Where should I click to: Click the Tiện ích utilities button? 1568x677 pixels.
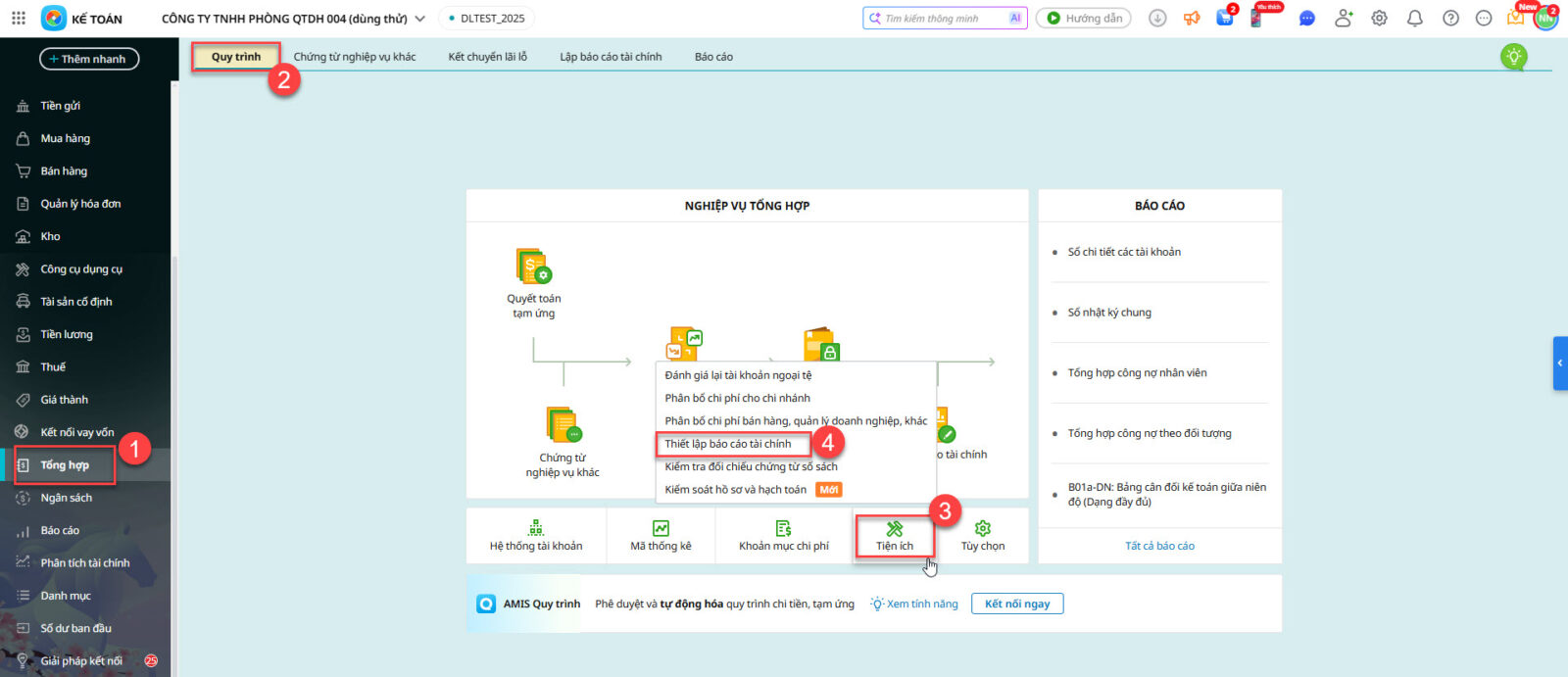point(895,536)
